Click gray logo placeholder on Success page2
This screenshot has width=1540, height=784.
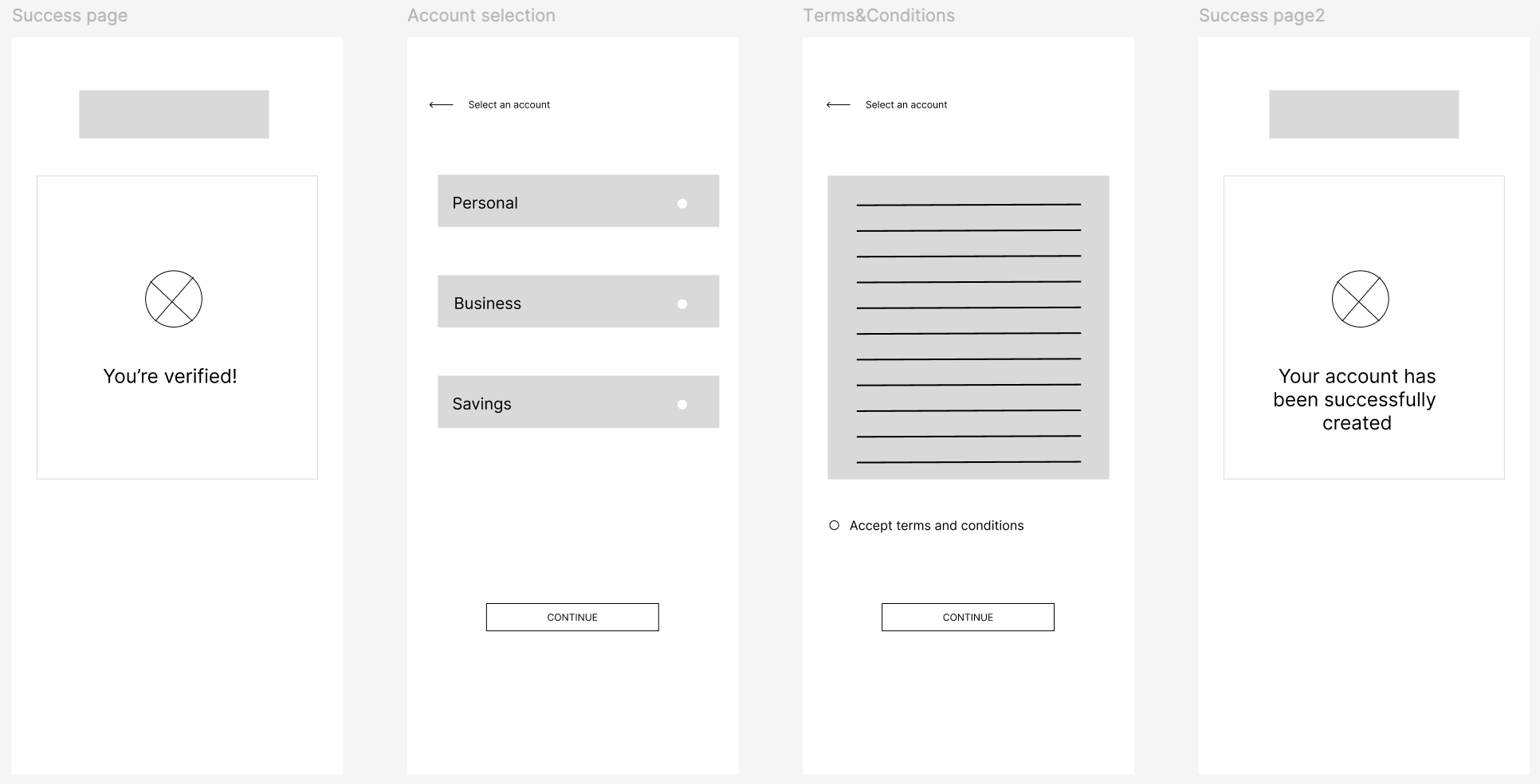click(x=1363, y=115)
